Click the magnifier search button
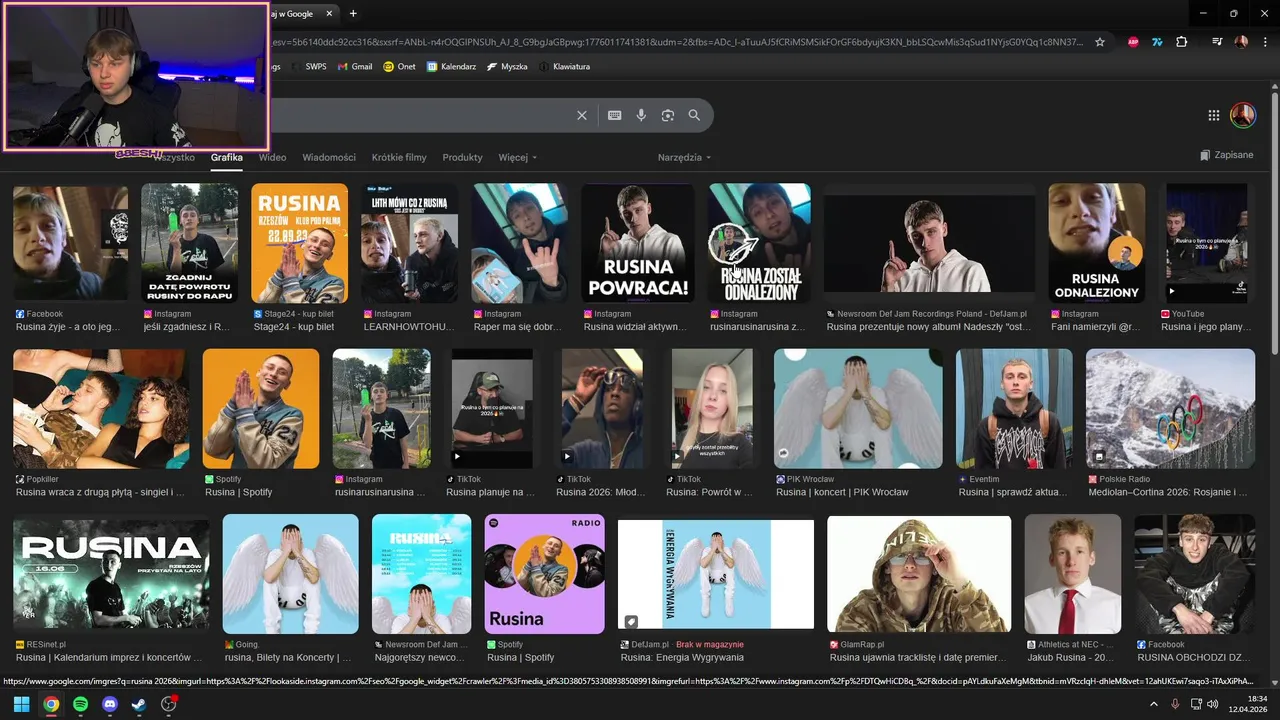The width and height of the screenshot is (1280, 720). 694,115
